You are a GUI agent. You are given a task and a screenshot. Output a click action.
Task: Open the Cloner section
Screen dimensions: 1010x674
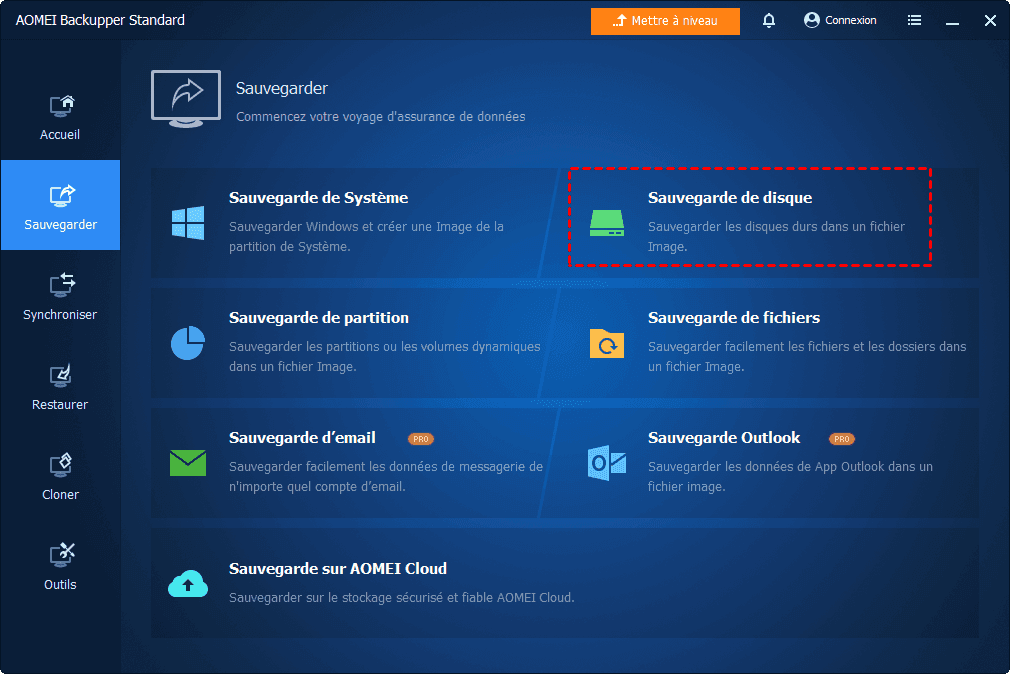tap(60, 476)
